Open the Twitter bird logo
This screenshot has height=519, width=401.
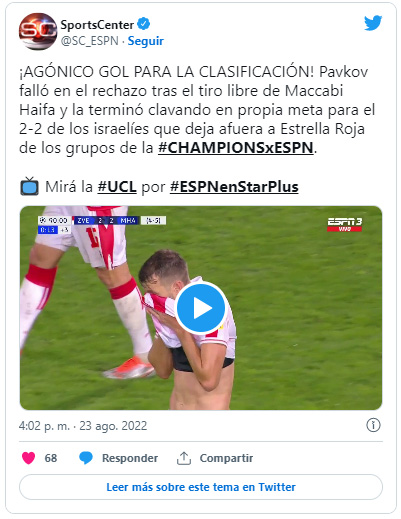point(373,23)
